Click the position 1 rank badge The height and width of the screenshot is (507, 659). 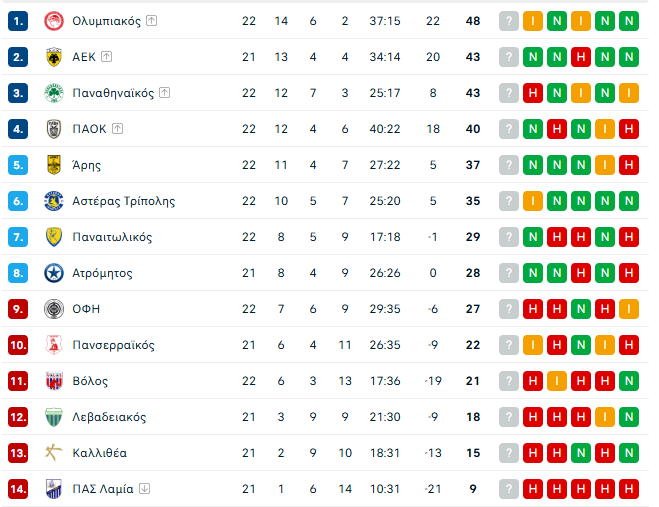pos(18,21)
